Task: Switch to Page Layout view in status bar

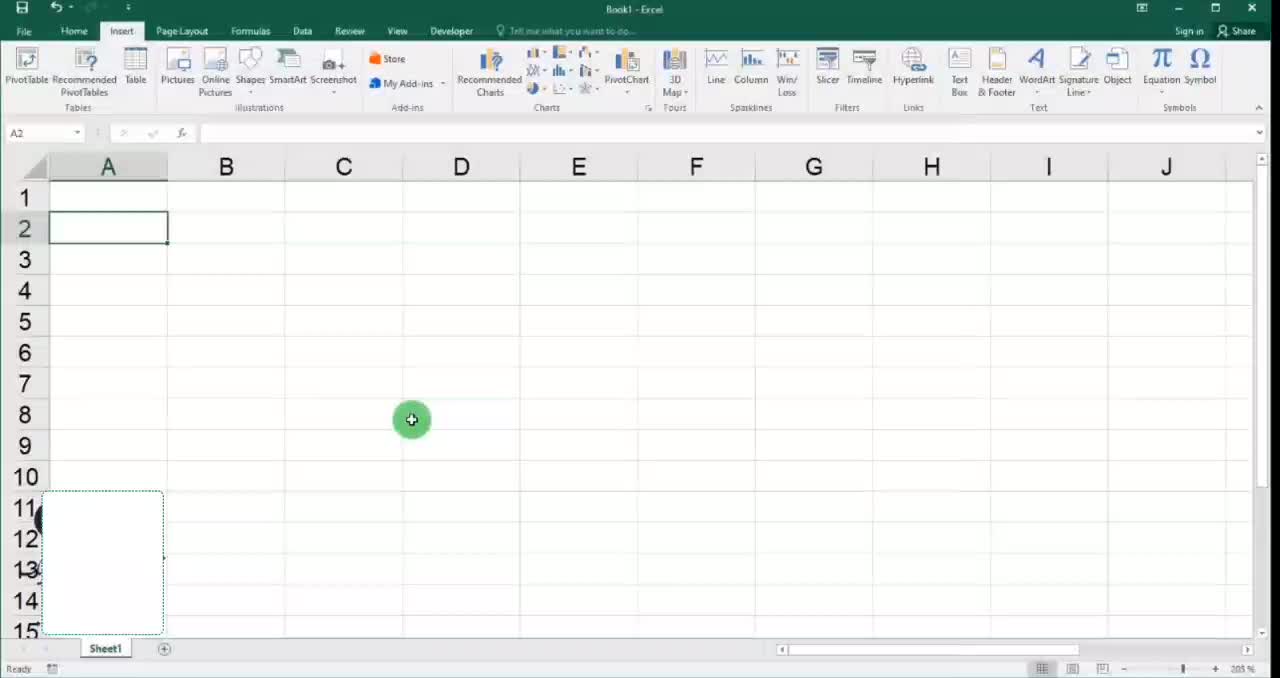Action: tap(1072, 669)
